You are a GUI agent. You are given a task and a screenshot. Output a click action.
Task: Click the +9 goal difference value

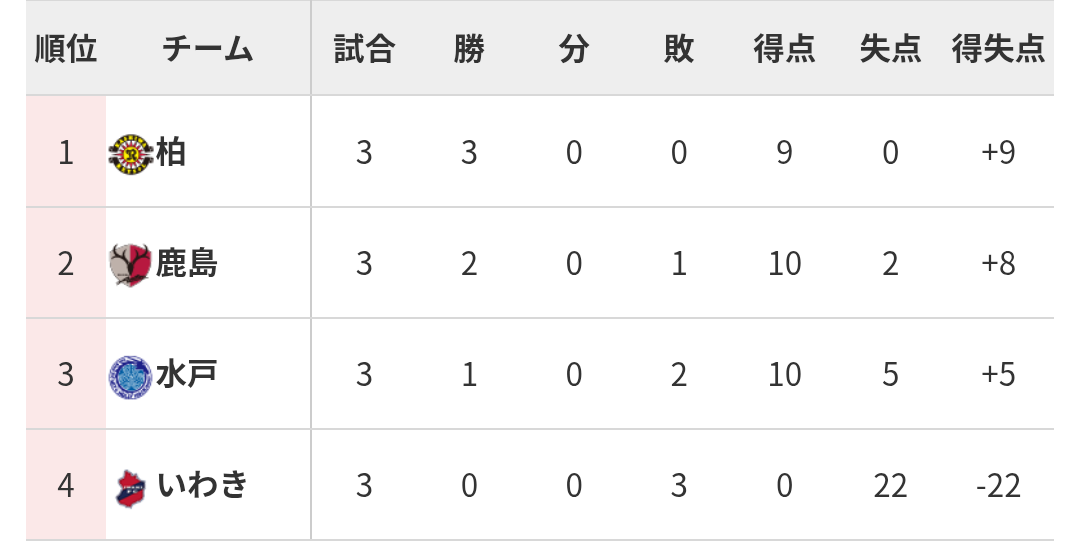point(999,153)
